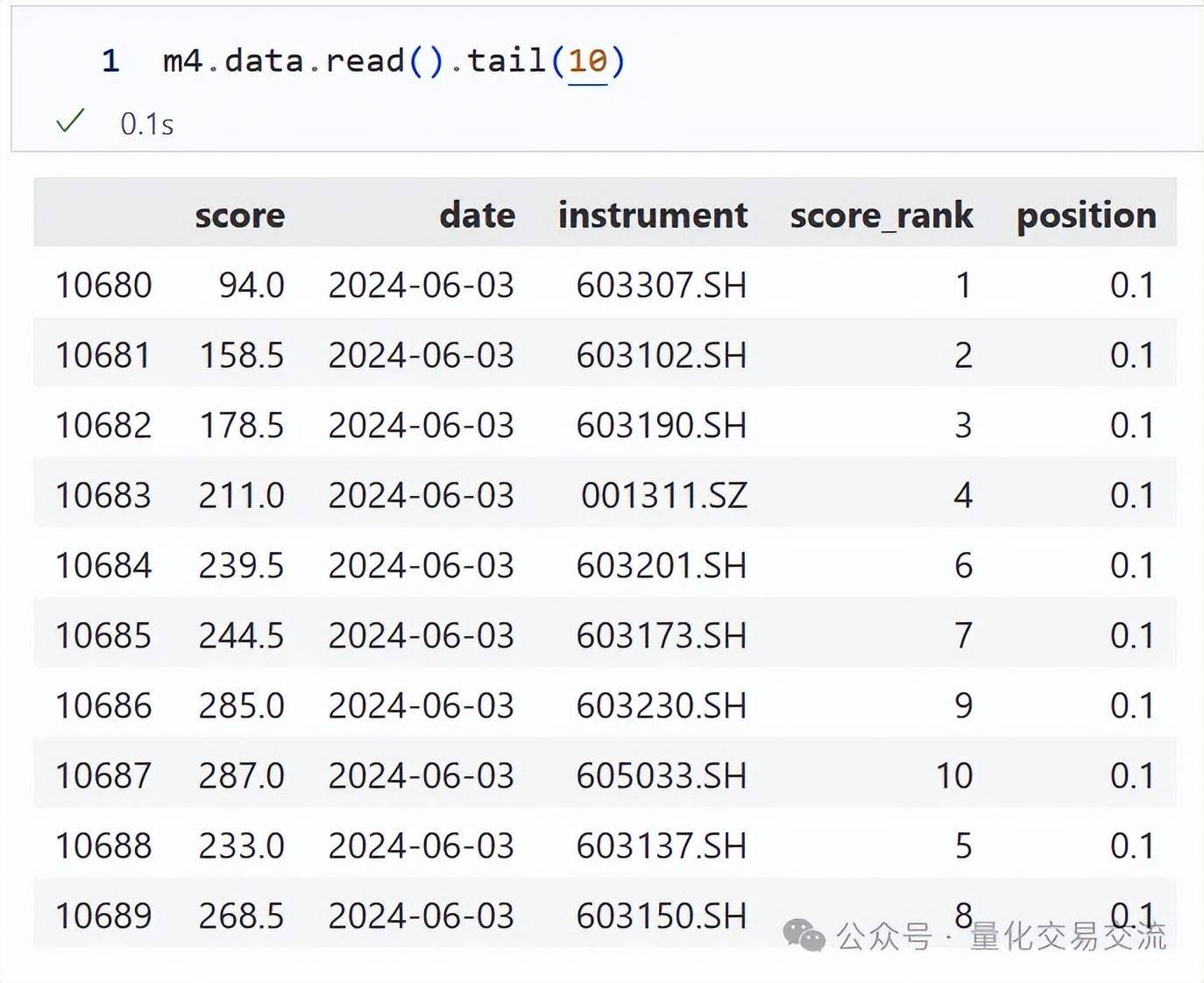Image resolution: width=1204 pixels, height=983 pixels.
Task: Click the green execution success checkmark
Action: tap(70, 121)
